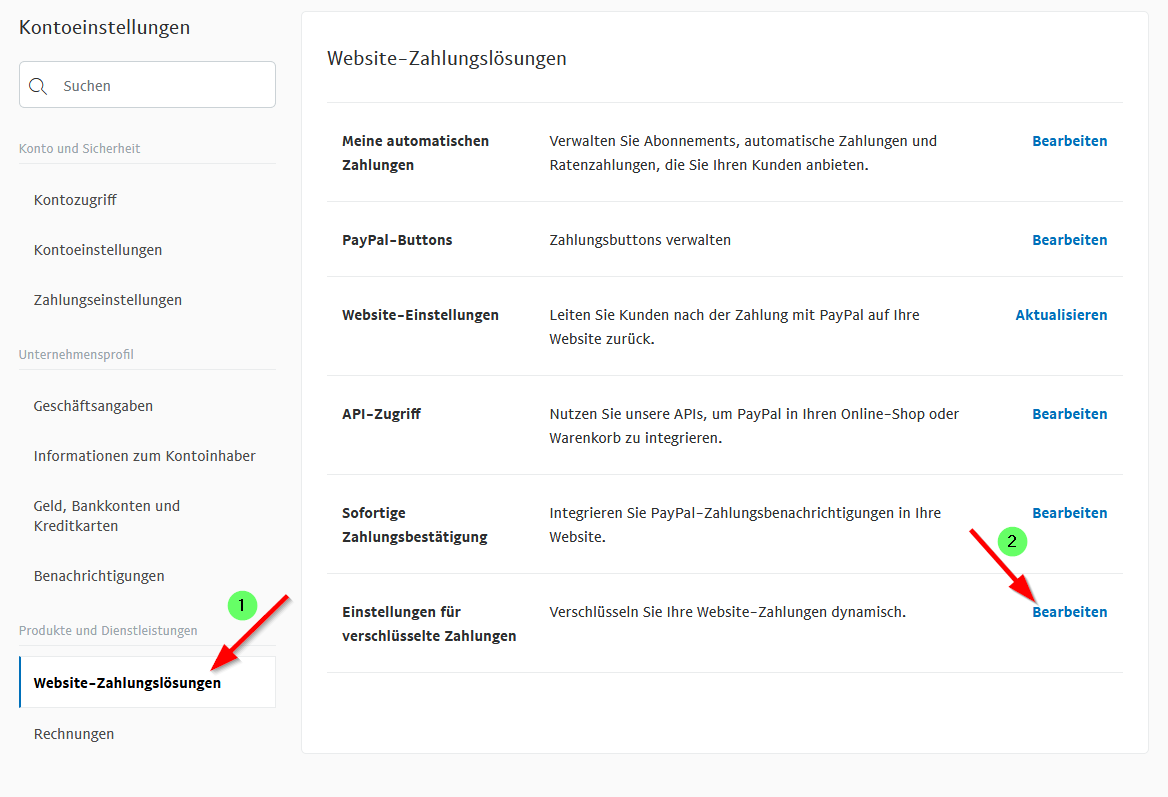Click the PayPal-Buttons row title
The width and height of the screenshot is (1168, 797).
click(397, 240)
